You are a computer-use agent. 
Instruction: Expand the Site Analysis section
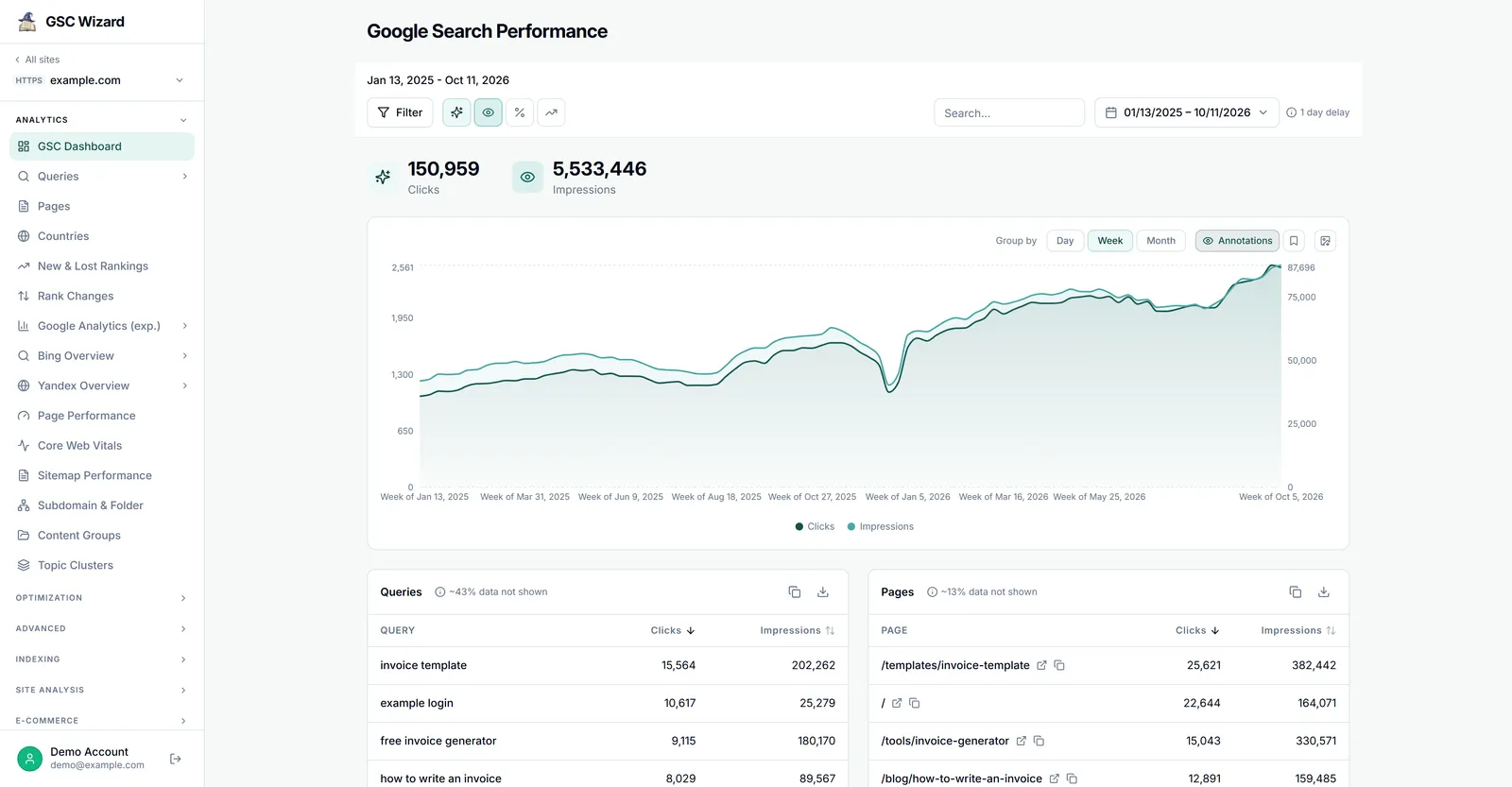tap(102, 690)
